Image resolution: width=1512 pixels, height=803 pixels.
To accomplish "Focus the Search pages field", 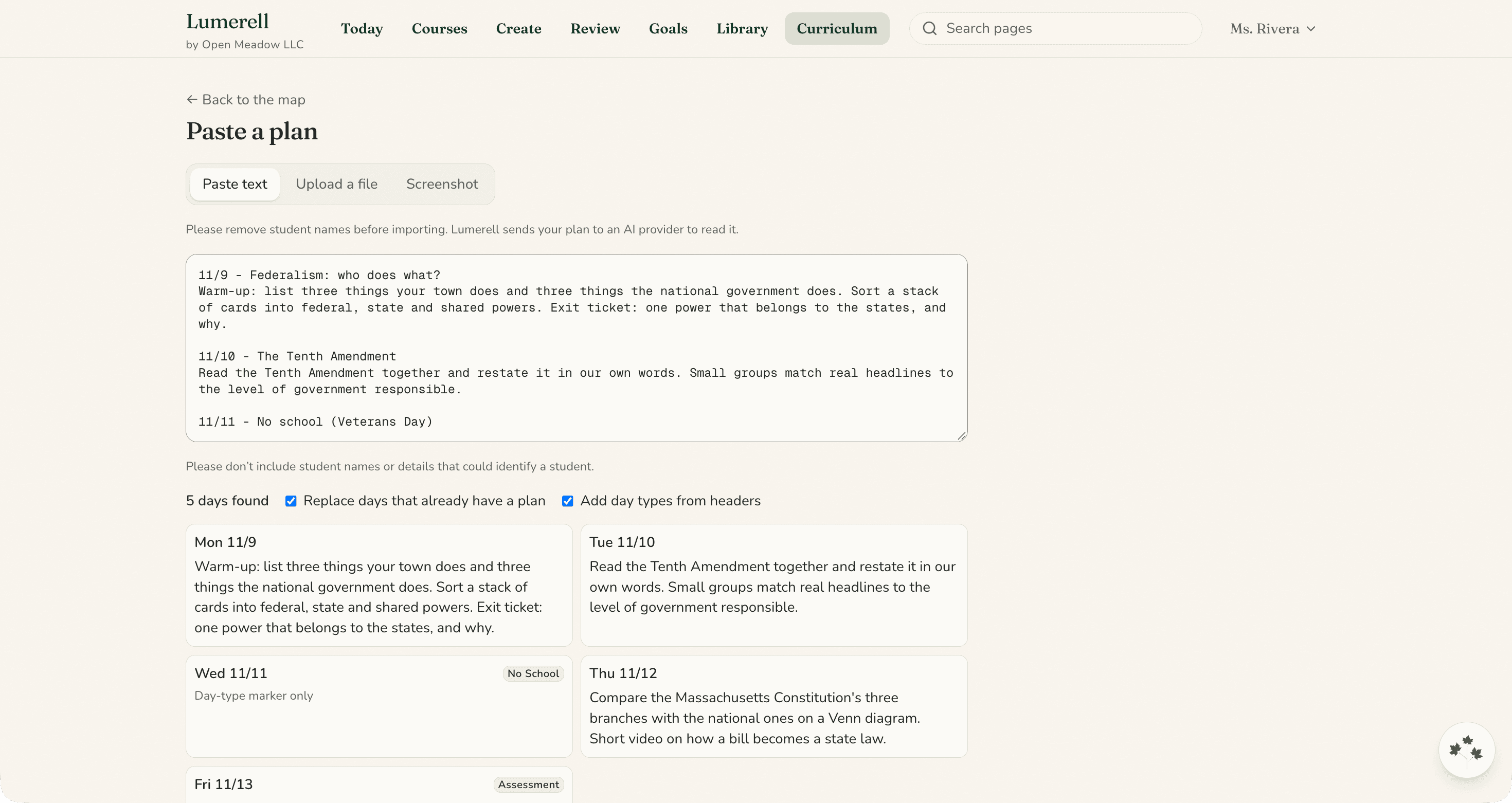I will pos(1055,28).
